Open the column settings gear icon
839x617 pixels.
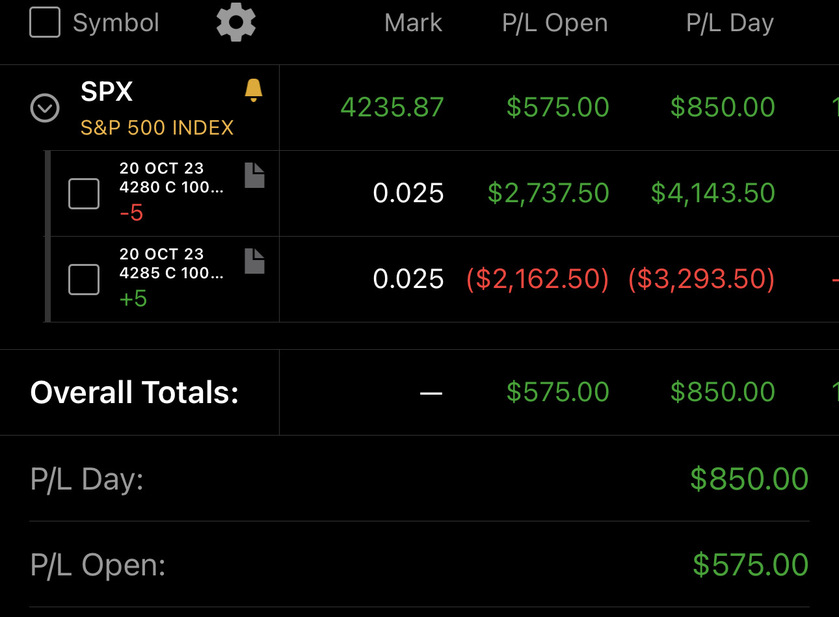point(236,22)
